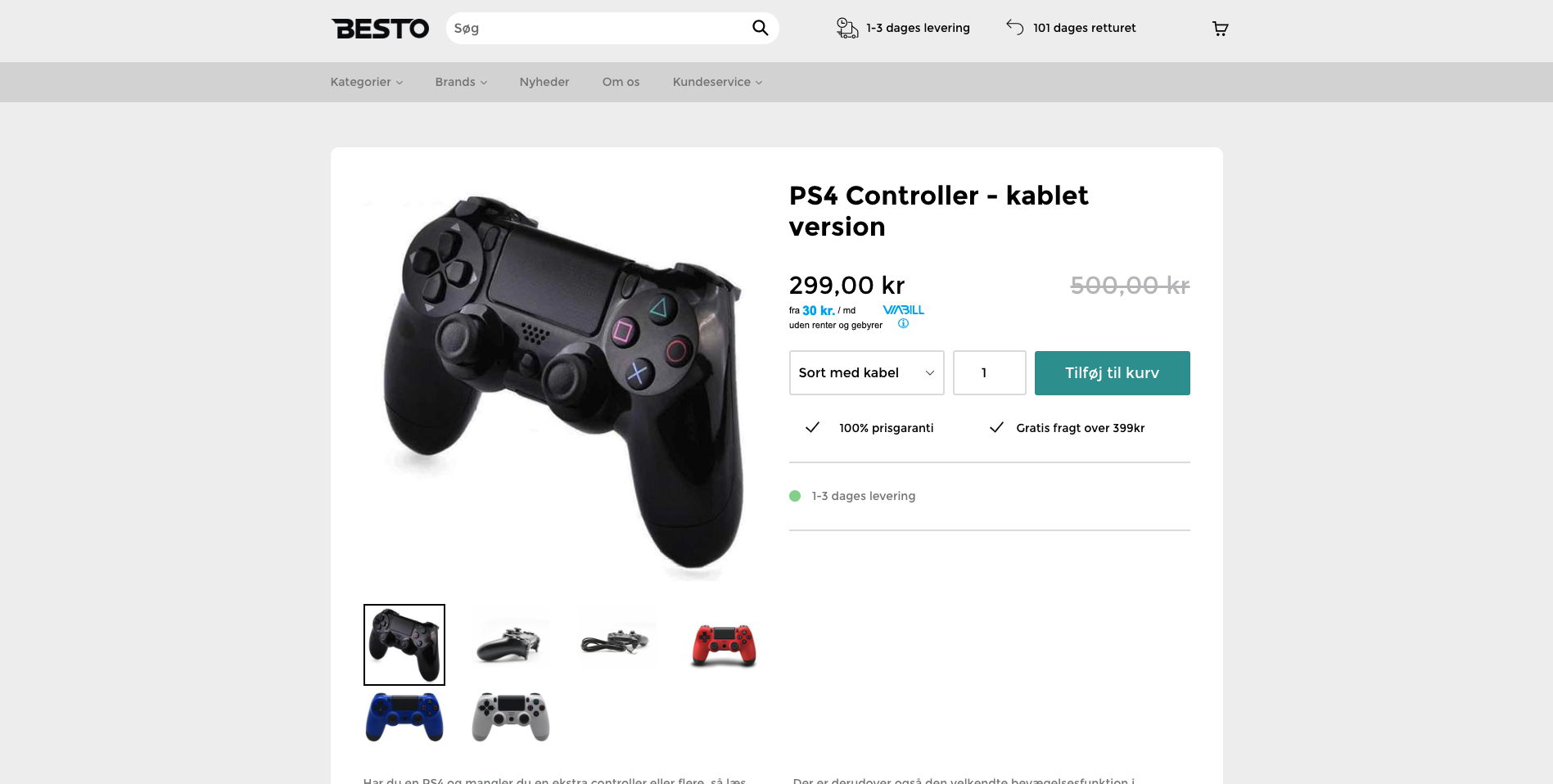Open the Kundeservice dropdown
1553x784 pixels.
coord(717,82)
